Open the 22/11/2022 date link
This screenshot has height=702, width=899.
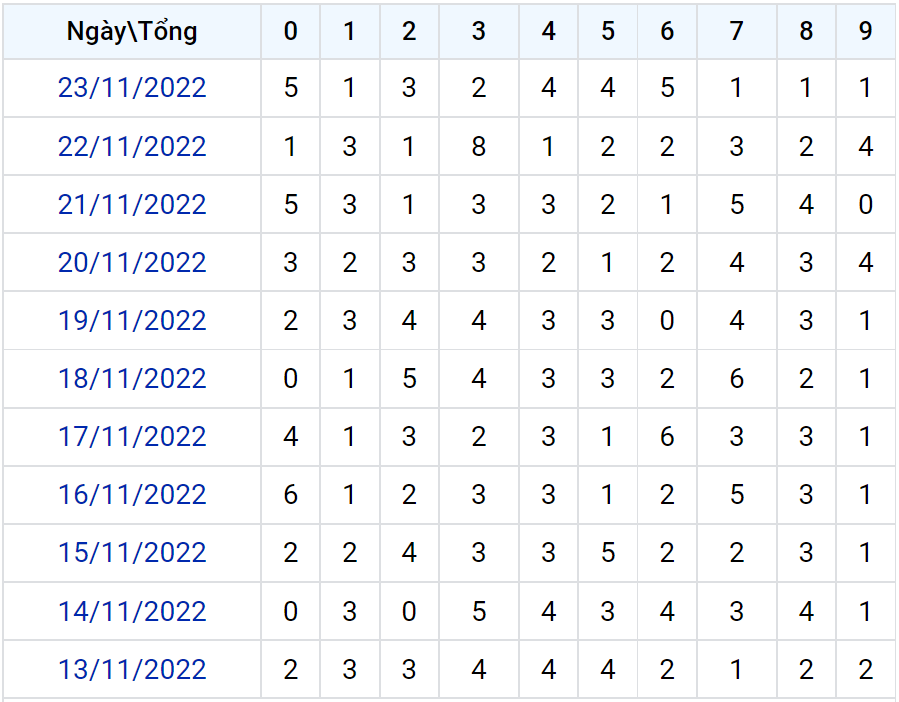point(132,147)
